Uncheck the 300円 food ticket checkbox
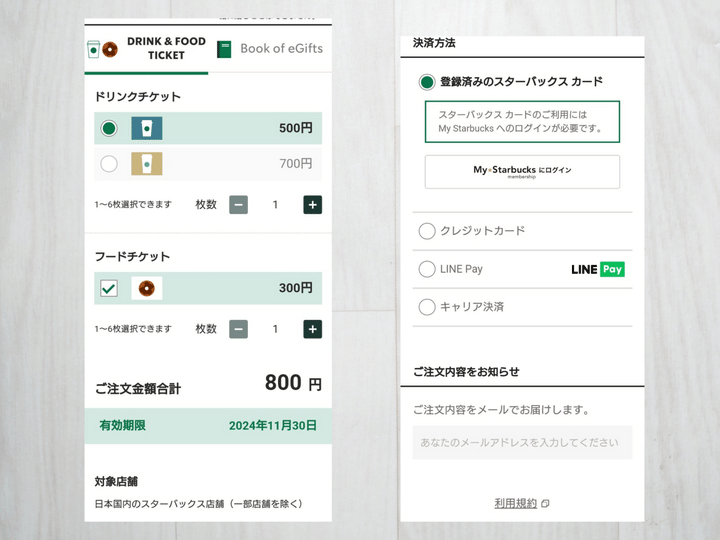The height and width of the screenshot is (540, 720). coord(109,288)
